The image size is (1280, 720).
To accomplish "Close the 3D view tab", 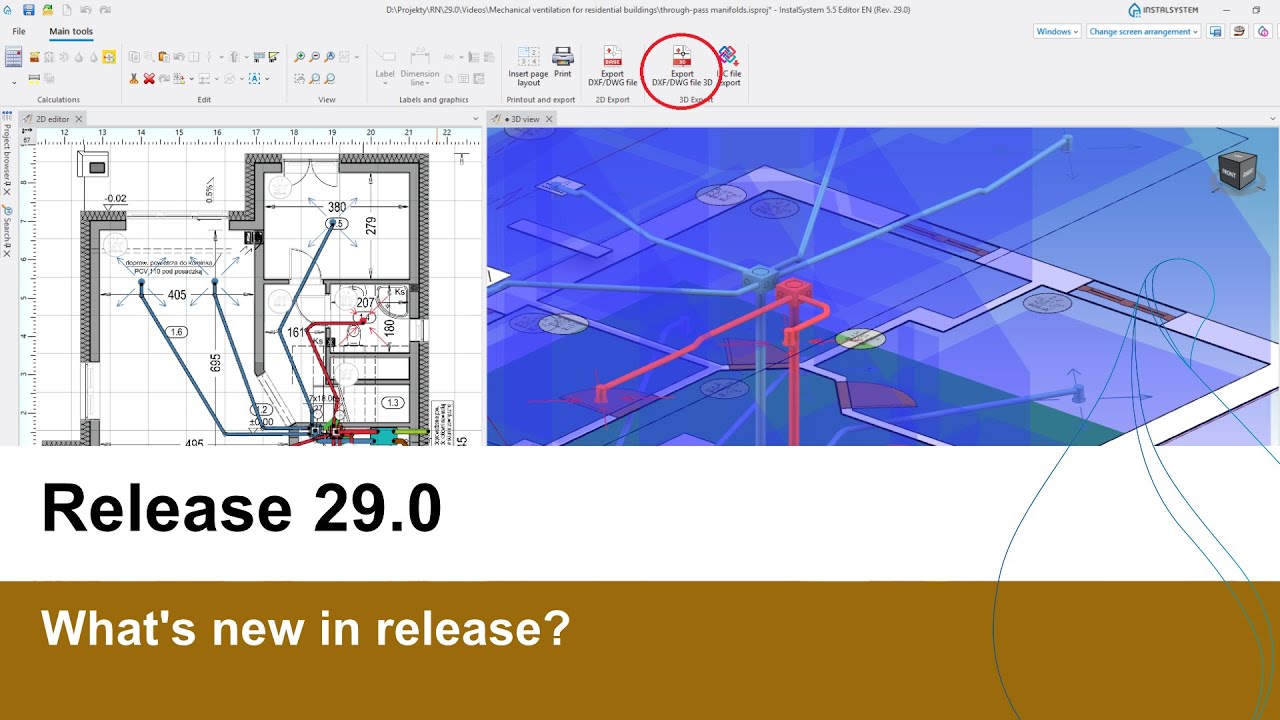I will [x=550, y=119].
